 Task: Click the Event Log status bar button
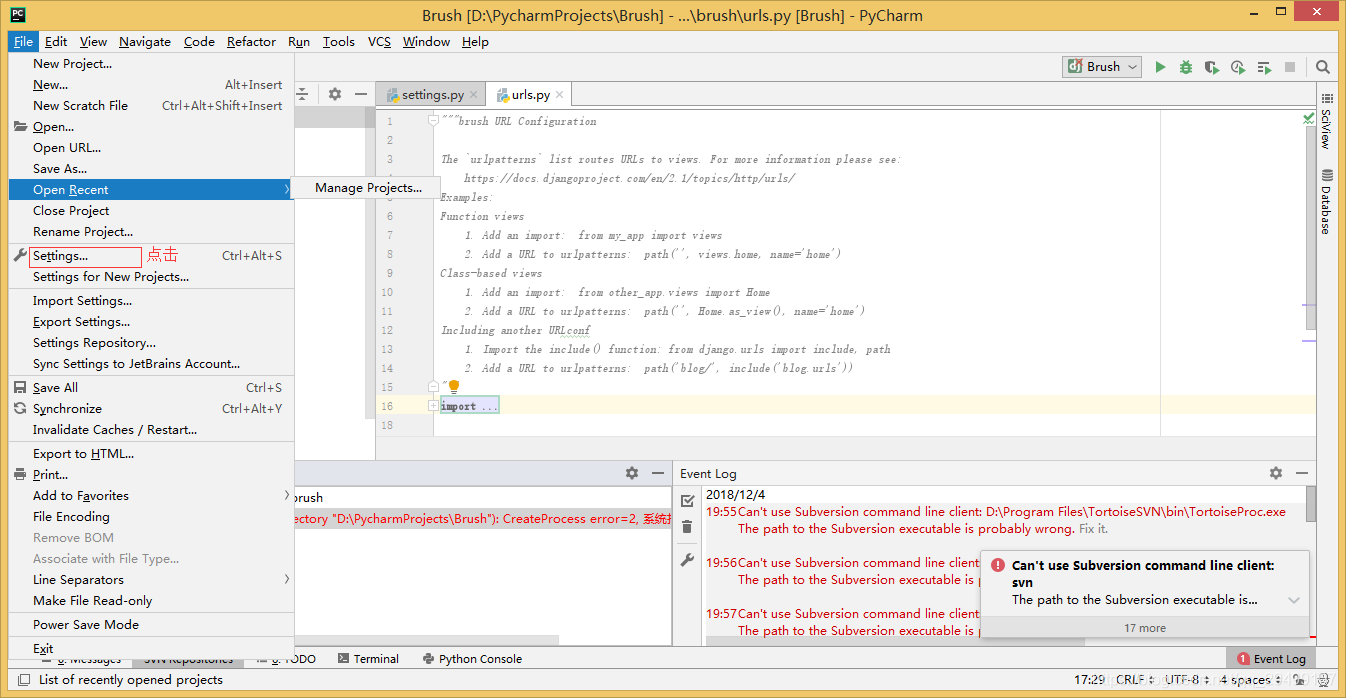pos(1270,659)
